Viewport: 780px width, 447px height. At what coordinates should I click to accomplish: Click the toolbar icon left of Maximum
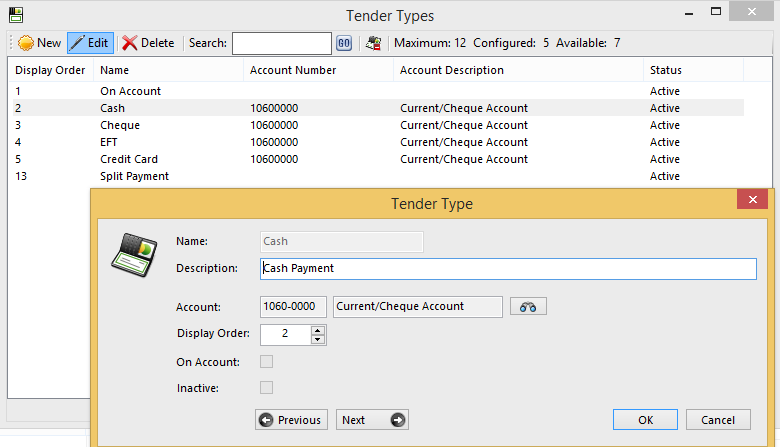tap(373, 43)
